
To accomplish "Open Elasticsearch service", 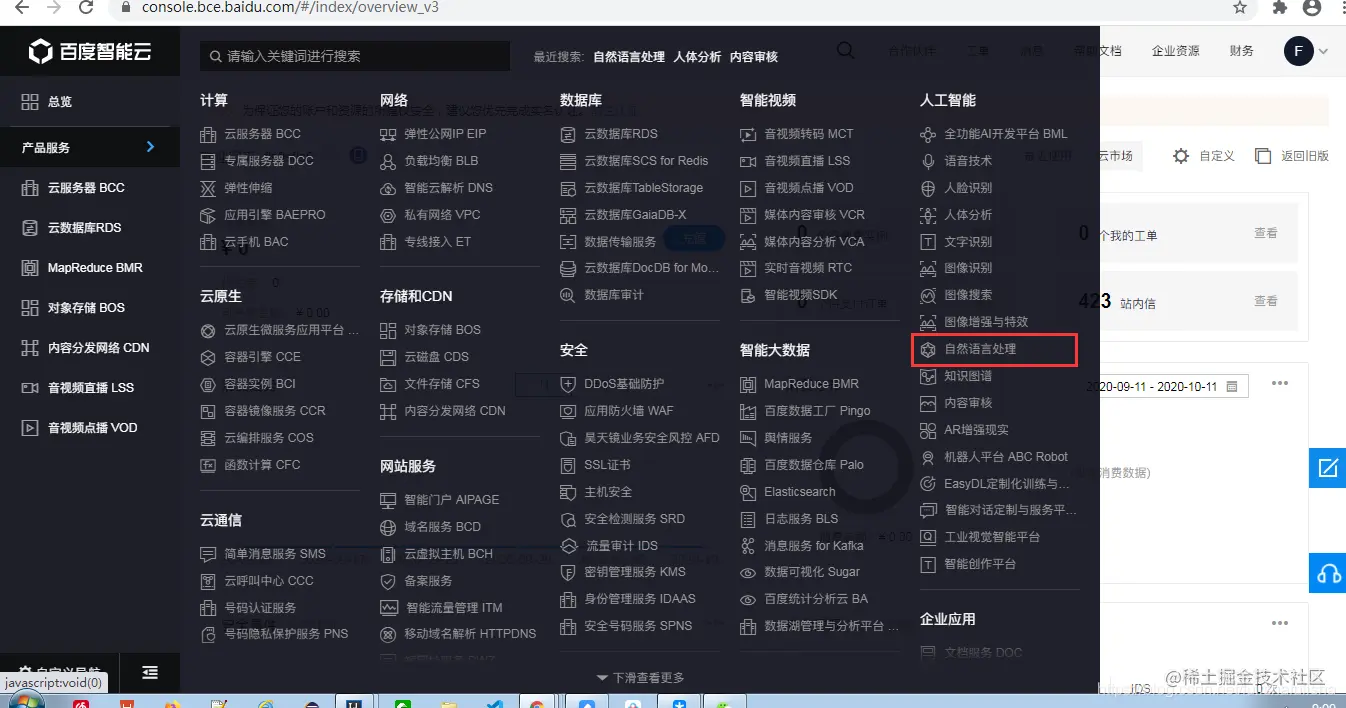I will tap(800, 492).
